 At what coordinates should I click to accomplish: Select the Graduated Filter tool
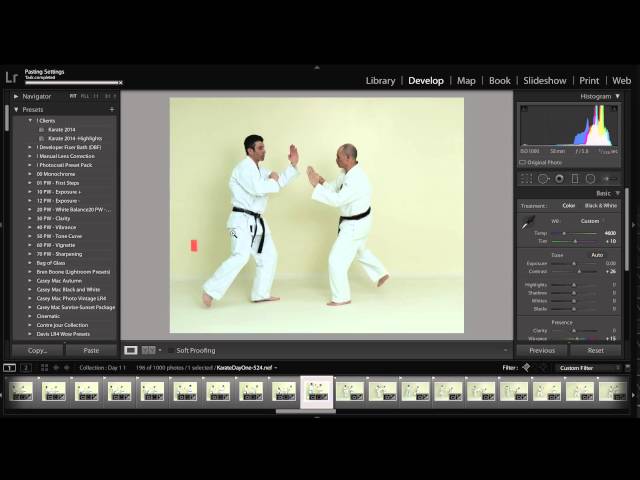coord(575,179)
